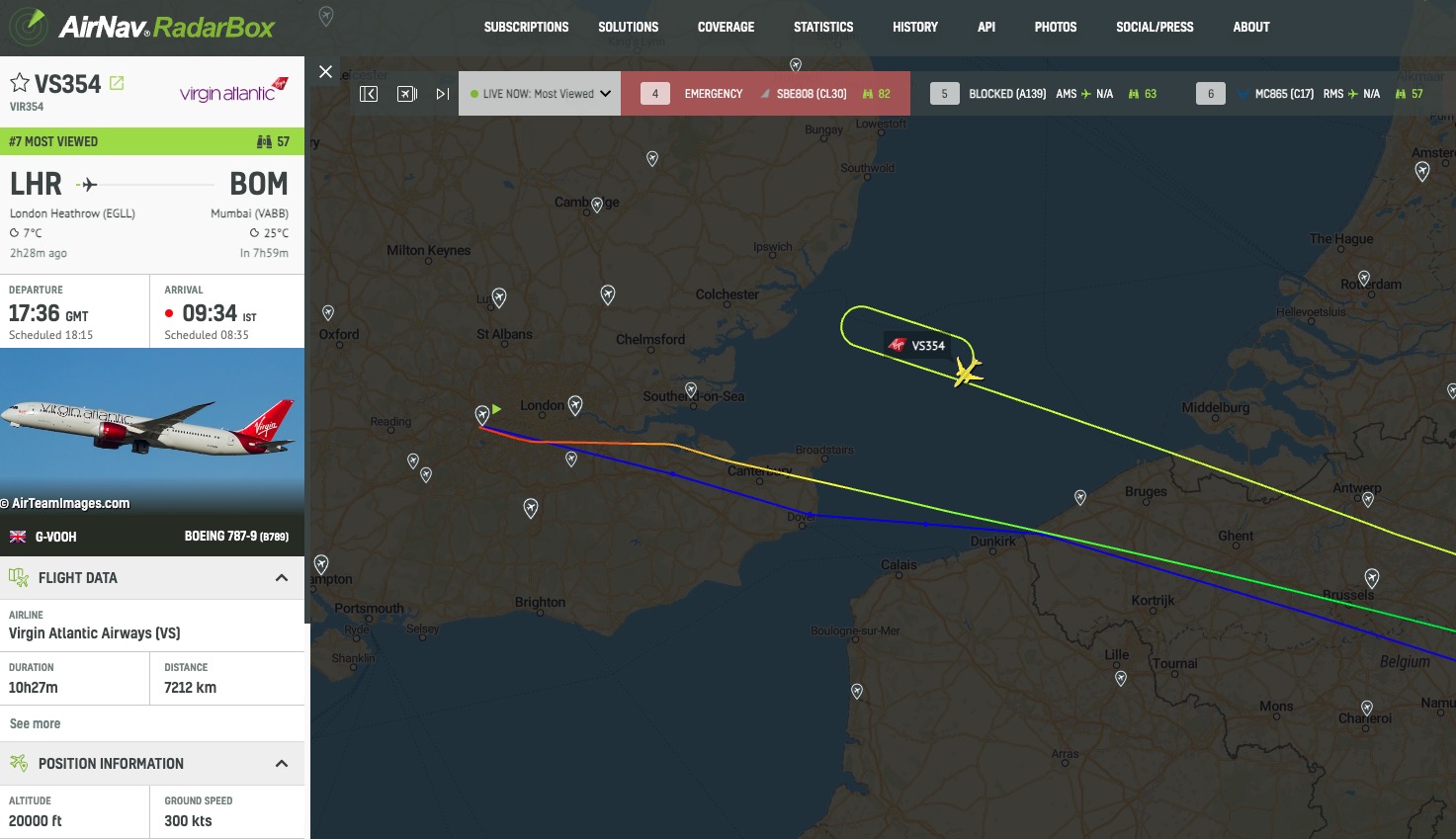
Task: Click London Heathrow airport map marker
Action: pyautogui.click(x=482, y=414)
